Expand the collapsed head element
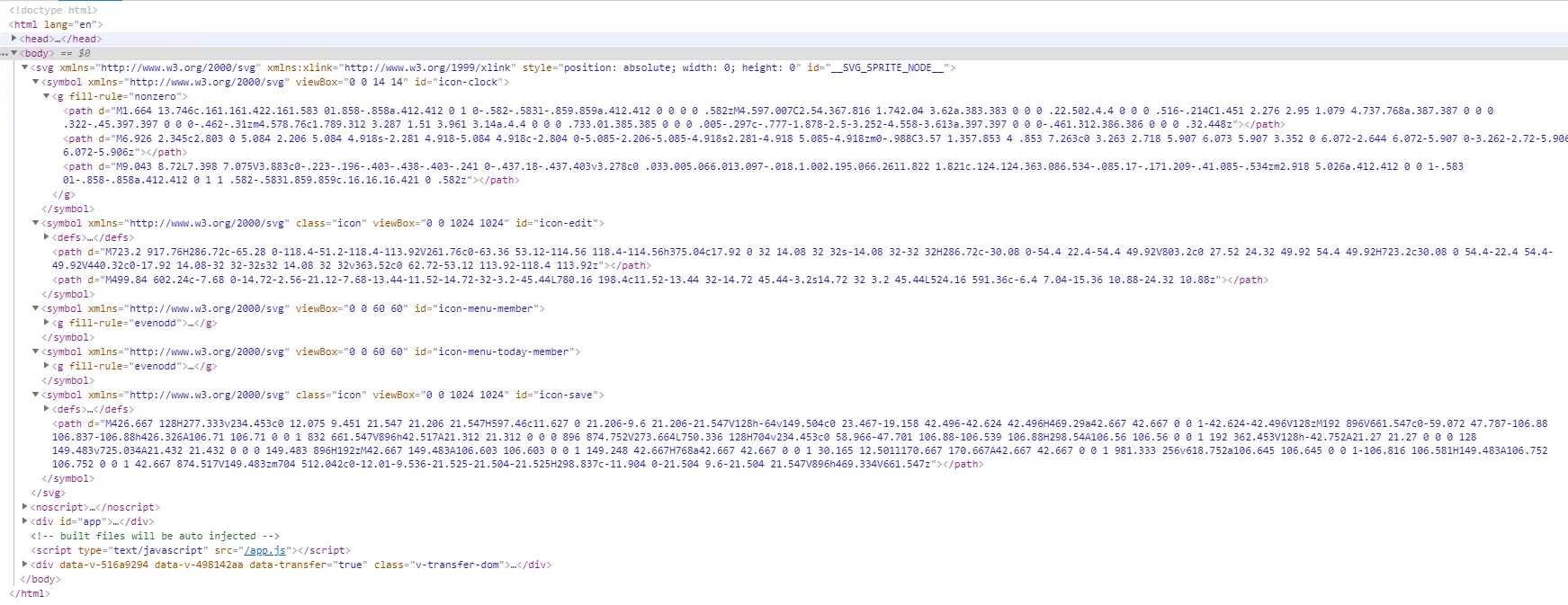The image size is (1568, 605). coord(13,39)
